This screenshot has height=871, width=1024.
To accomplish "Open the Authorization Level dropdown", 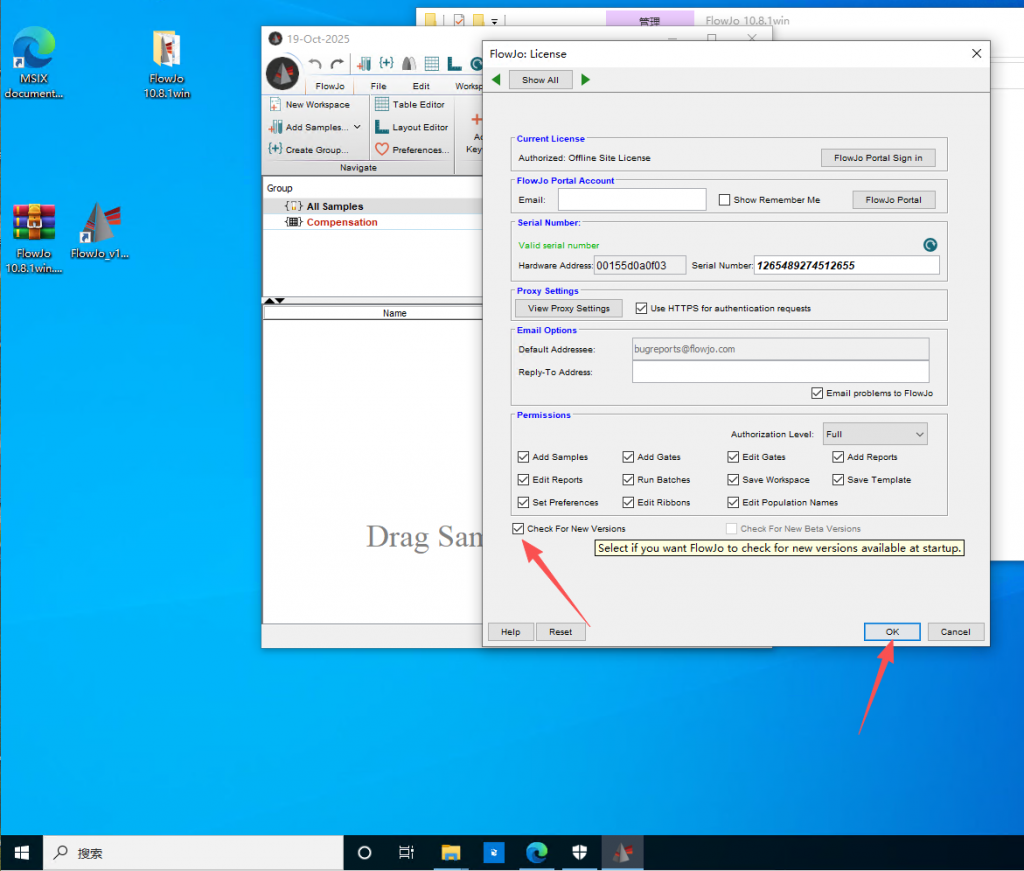I will coord(875,434).
